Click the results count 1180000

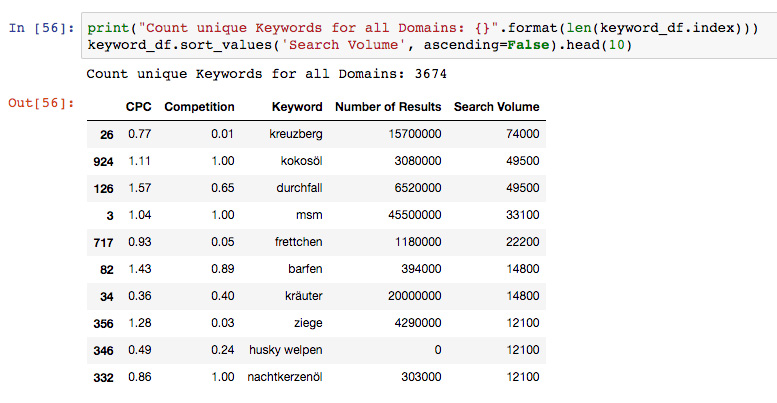418,242
